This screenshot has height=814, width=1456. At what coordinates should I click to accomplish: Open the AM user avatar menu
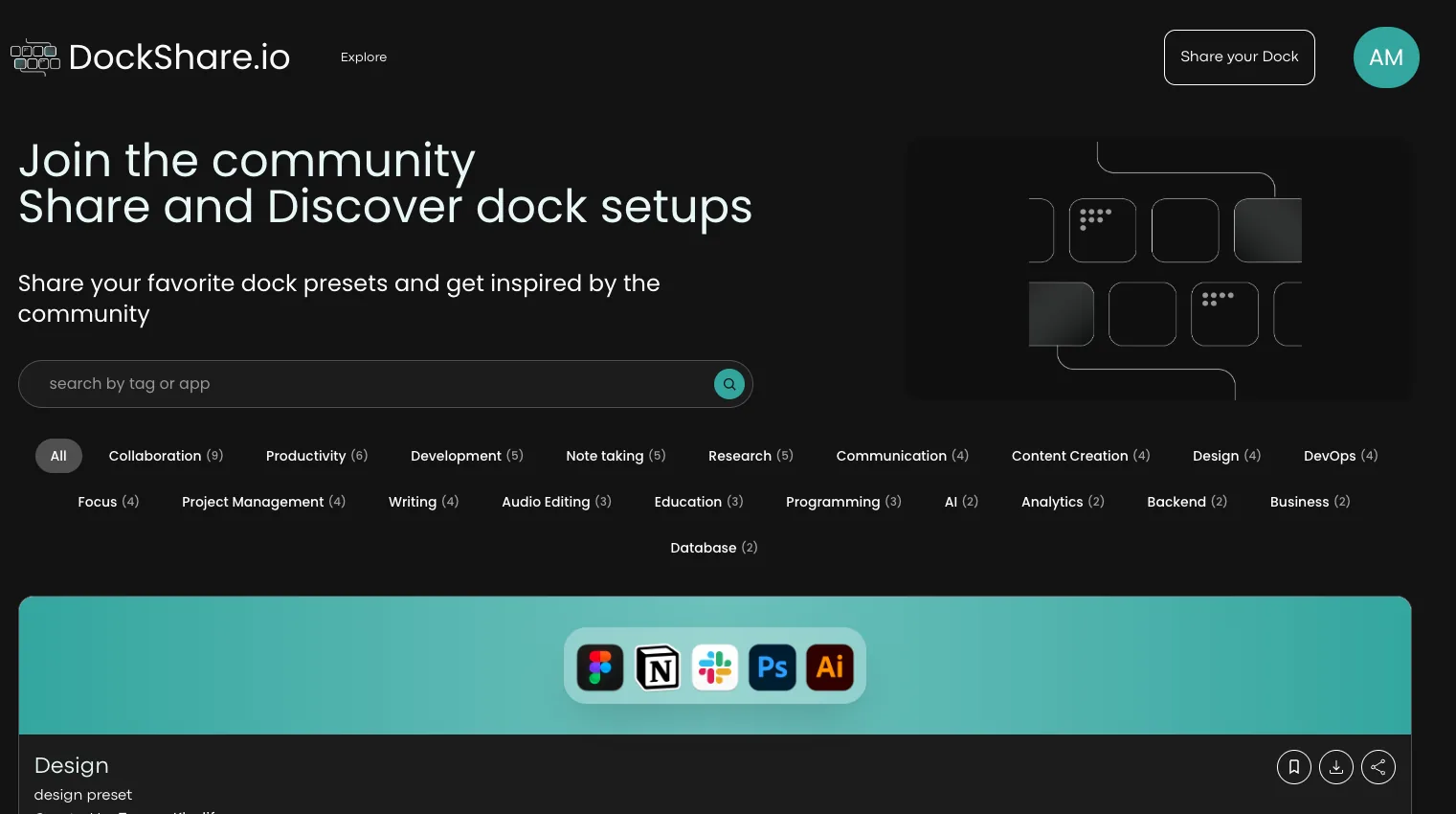1386,57
